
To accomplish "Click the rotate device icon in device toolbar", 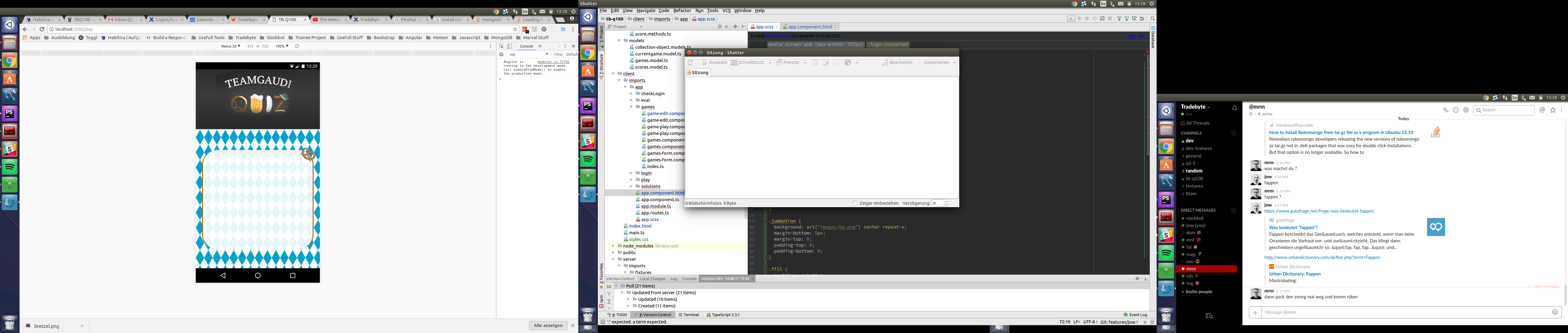I will point(297,46).
